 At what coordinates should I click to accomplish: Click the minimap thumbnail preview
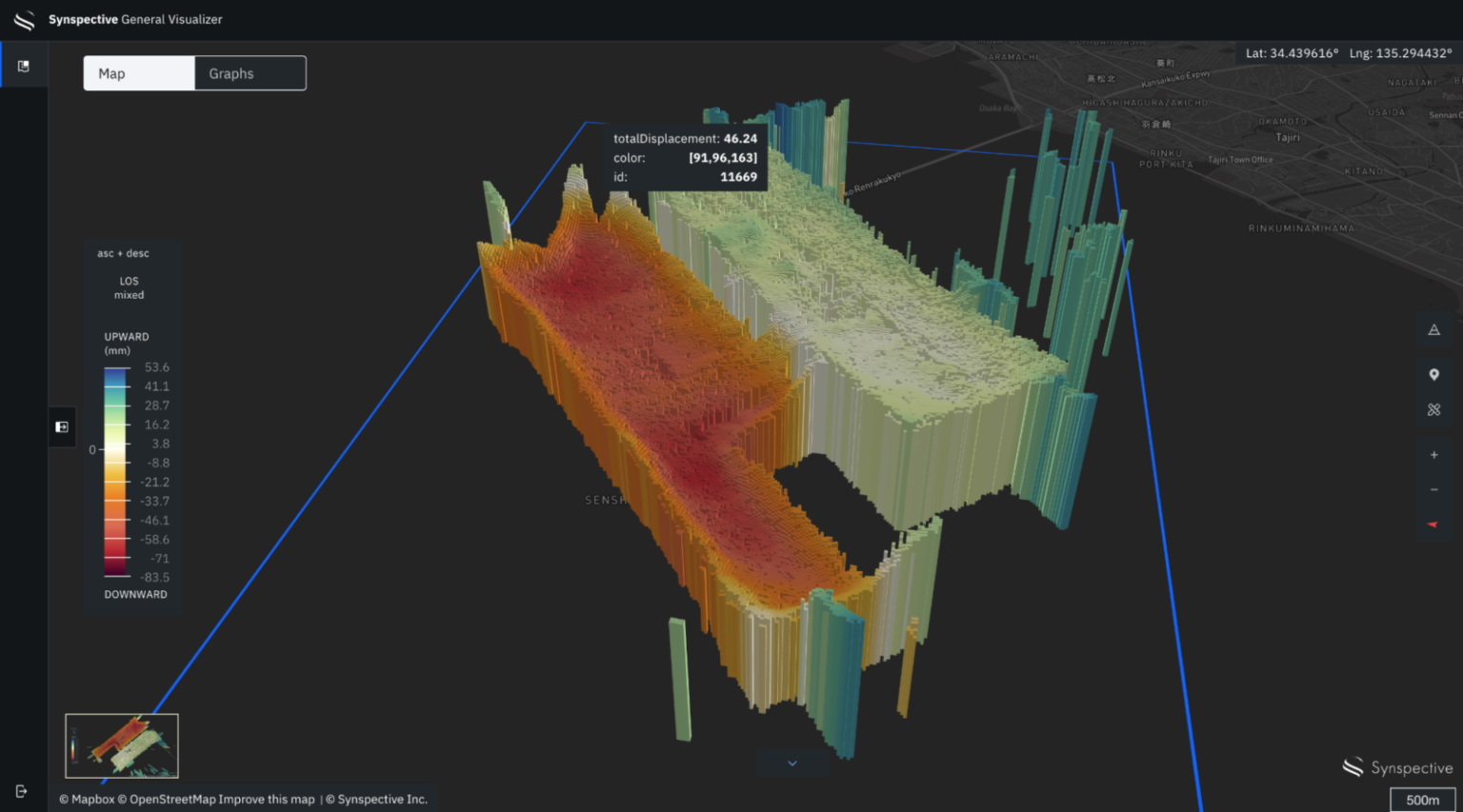(x=122, y=745)
